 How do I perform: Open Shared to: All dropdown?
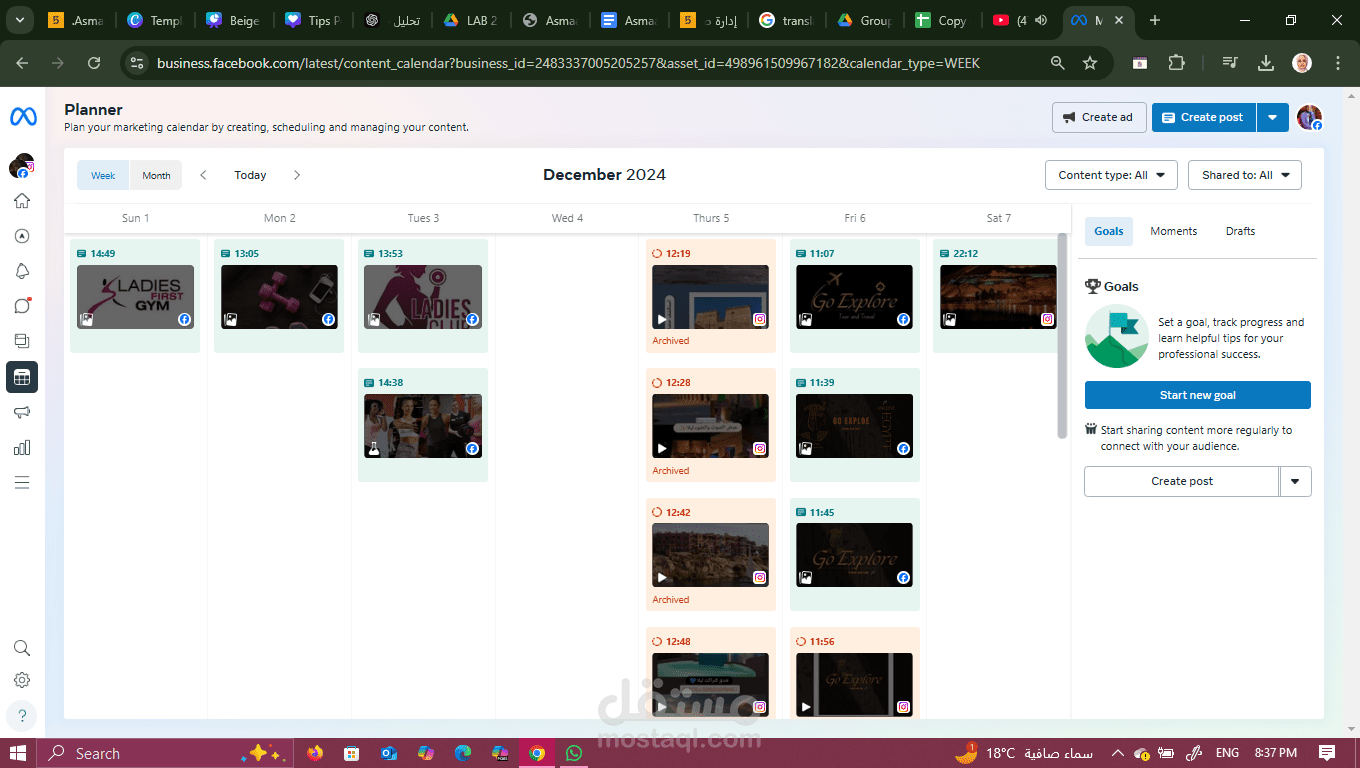pyautogui.click(x=1245, y=175)
